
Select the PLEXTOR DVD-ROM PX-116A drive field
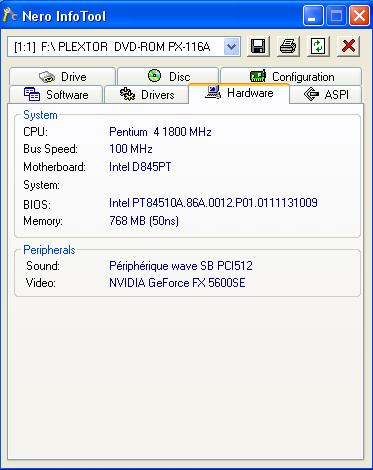(x=124, y=47)
